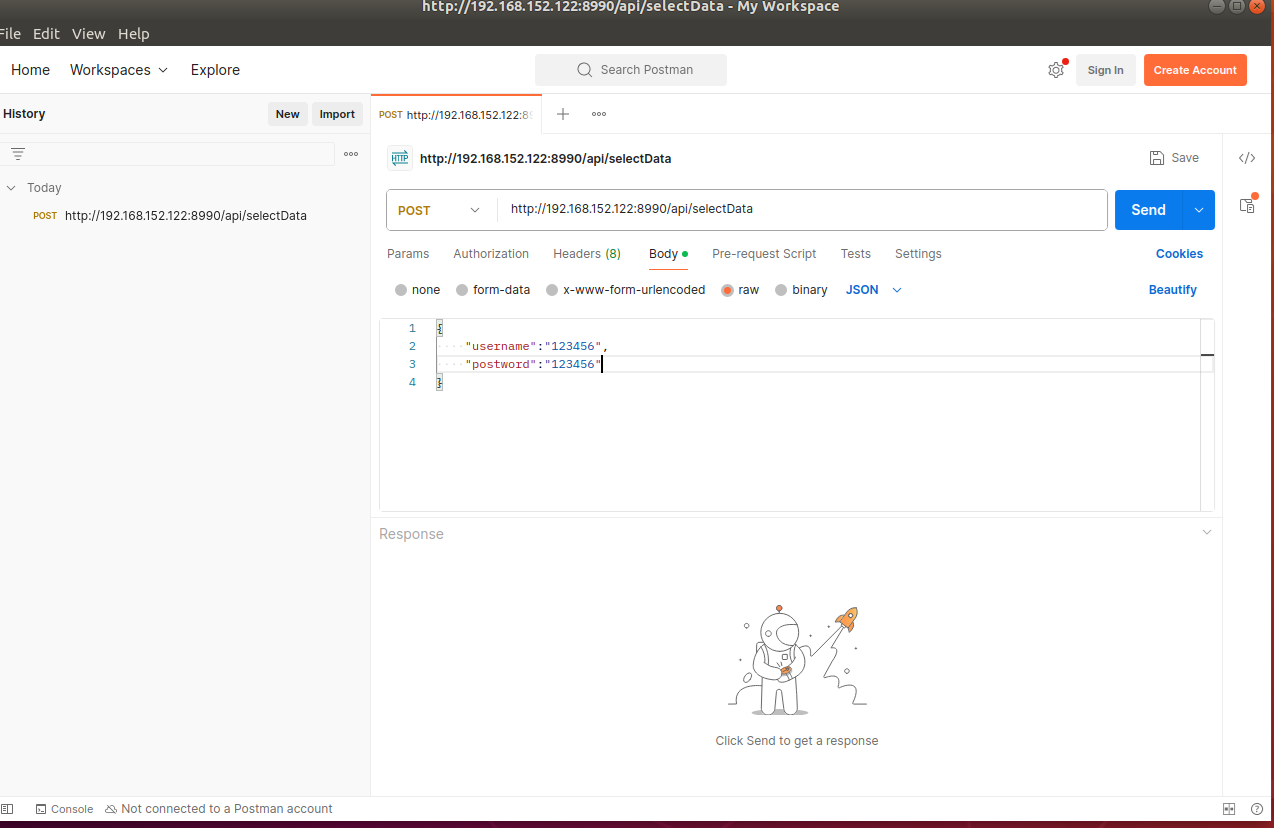This screenshot has width=1274, height=828.
Task: Switch to the Authorization tab
Action: (491, 254)
